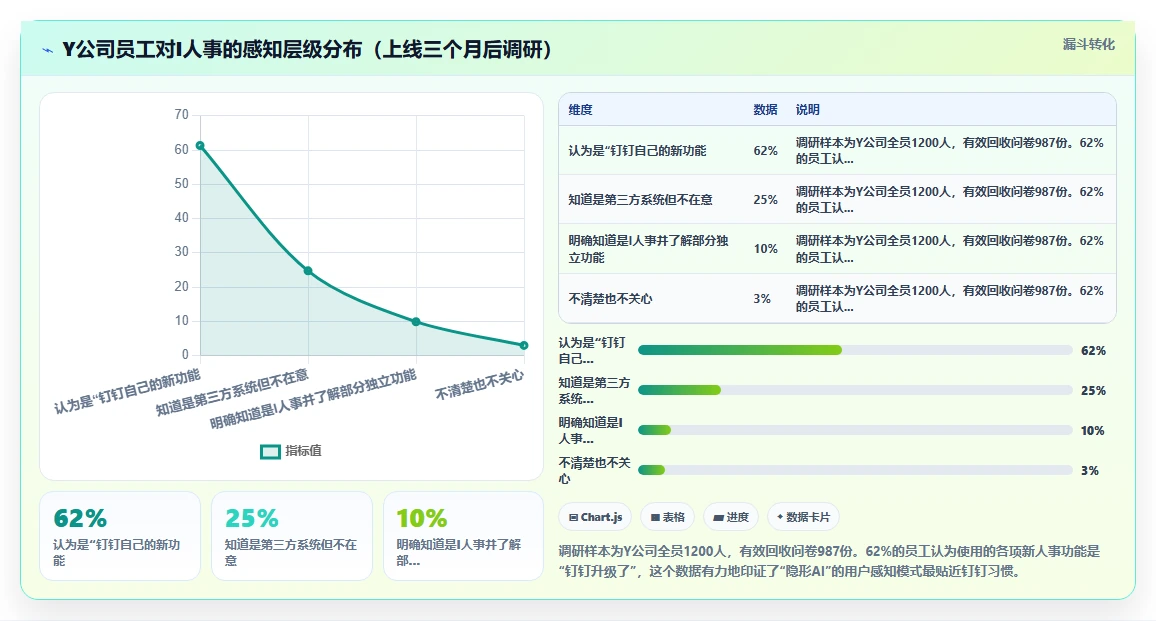Image resolution: width=1156 pixels, height=621 pixels.
Task: Select table row 不清楚也不关心
Action: pyautogui.click(x=838, y=299)
